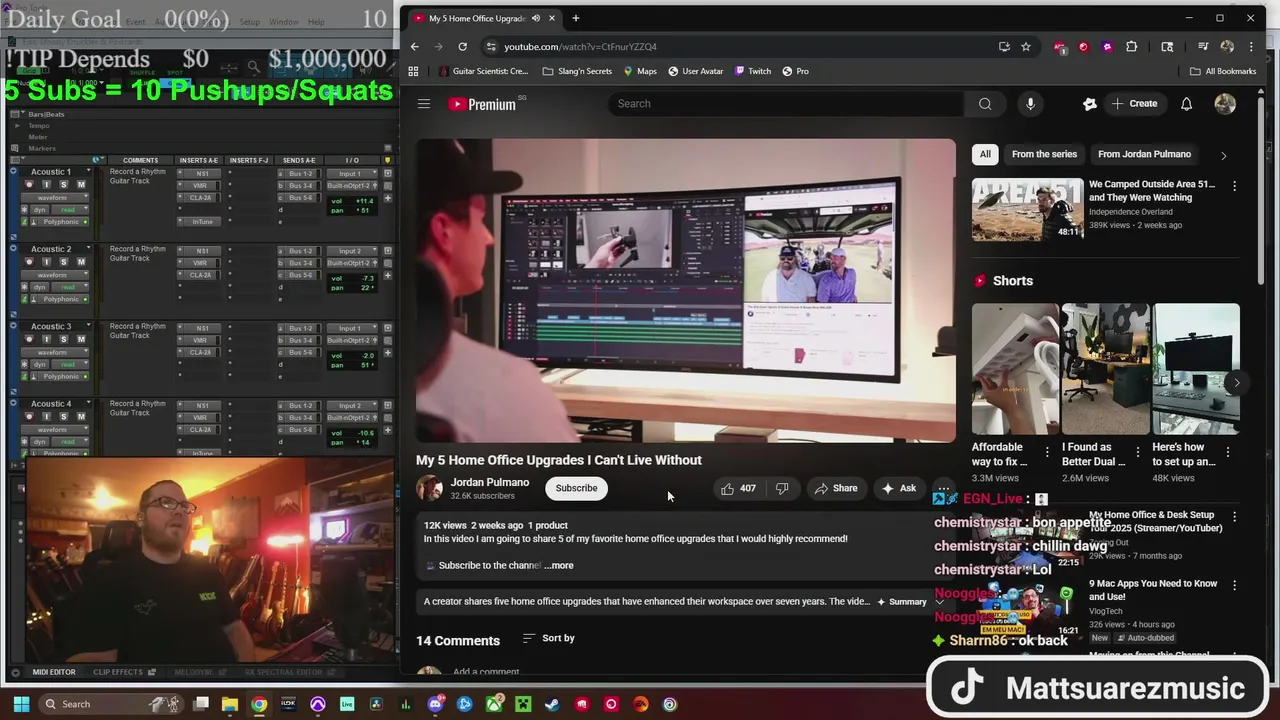Expand the AI Summary section
The width and height of the screenshot is (1280, 720).
pos(908,602)
